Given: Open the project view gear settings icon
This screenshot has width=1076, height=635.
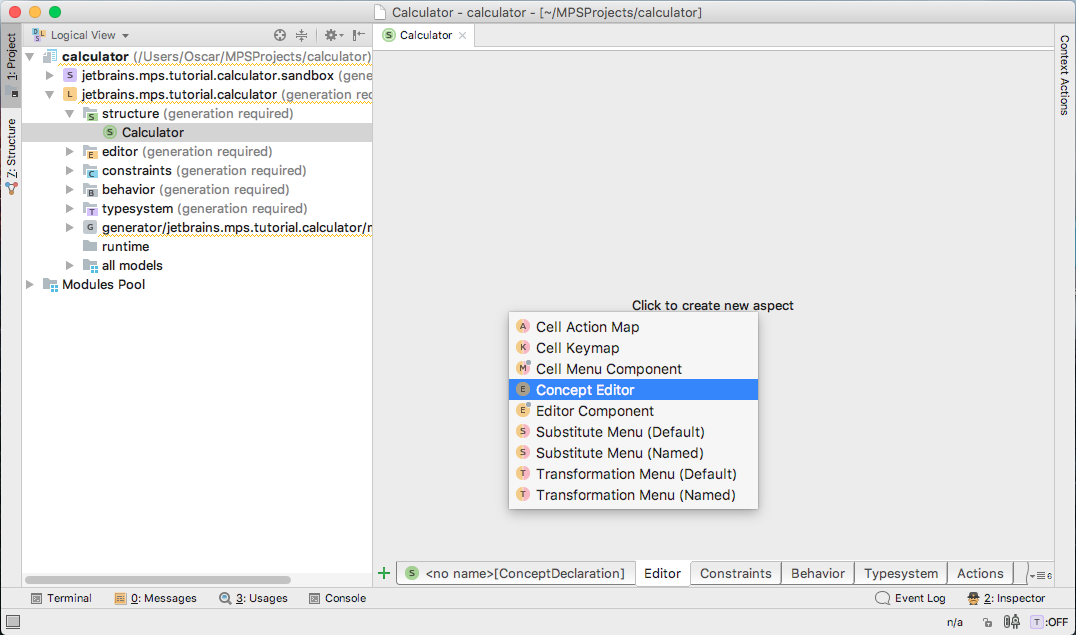Looking at the screenshot, I should 334,35.
